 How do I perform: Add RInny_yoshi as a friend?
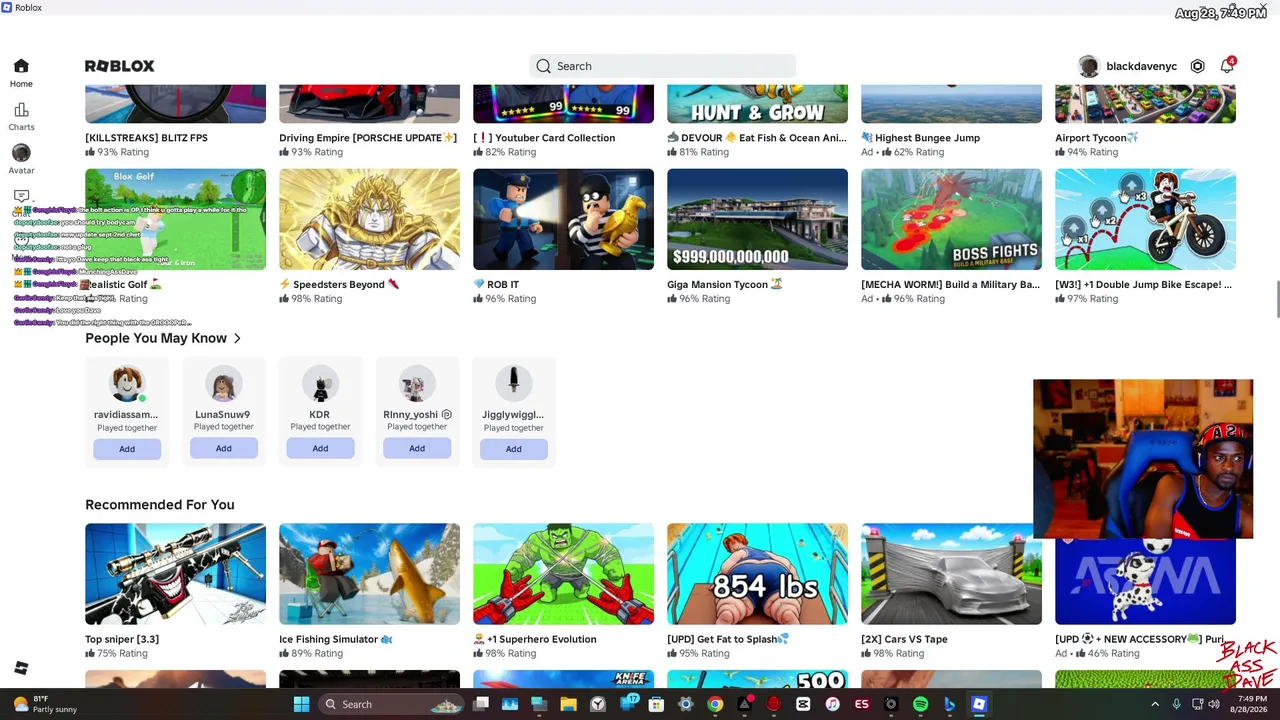(x=417, y=448)
